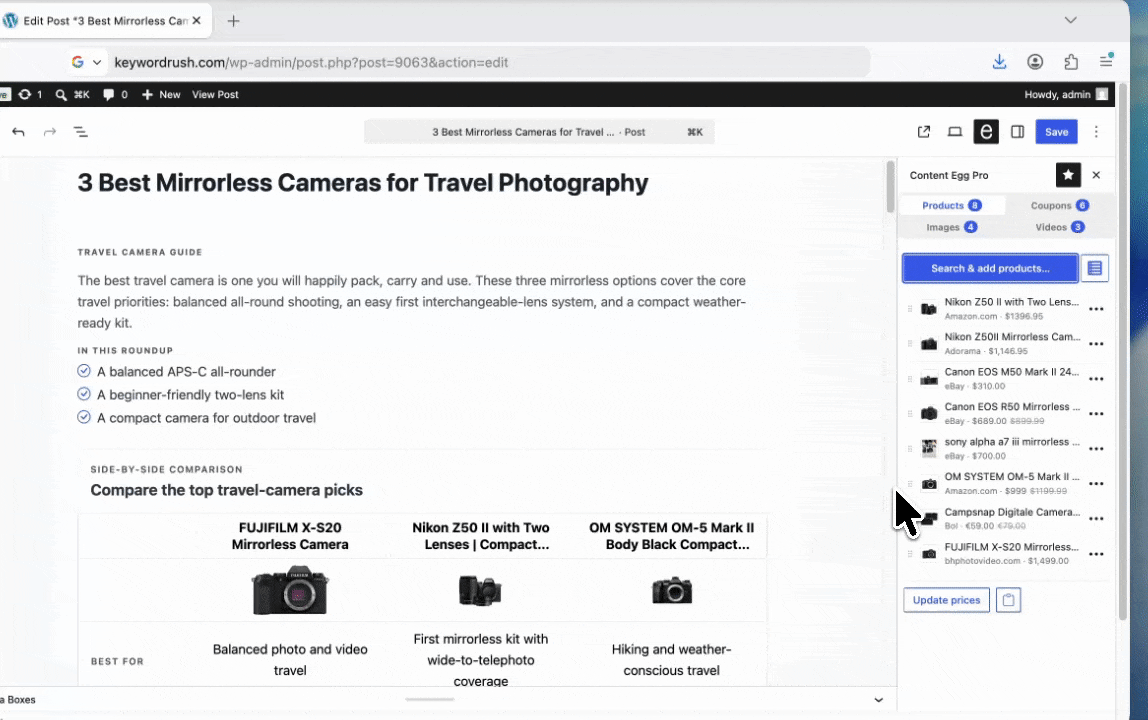Switch to the Coupons tab
The image size is (1148, 720).
(x=1059, y=206)
